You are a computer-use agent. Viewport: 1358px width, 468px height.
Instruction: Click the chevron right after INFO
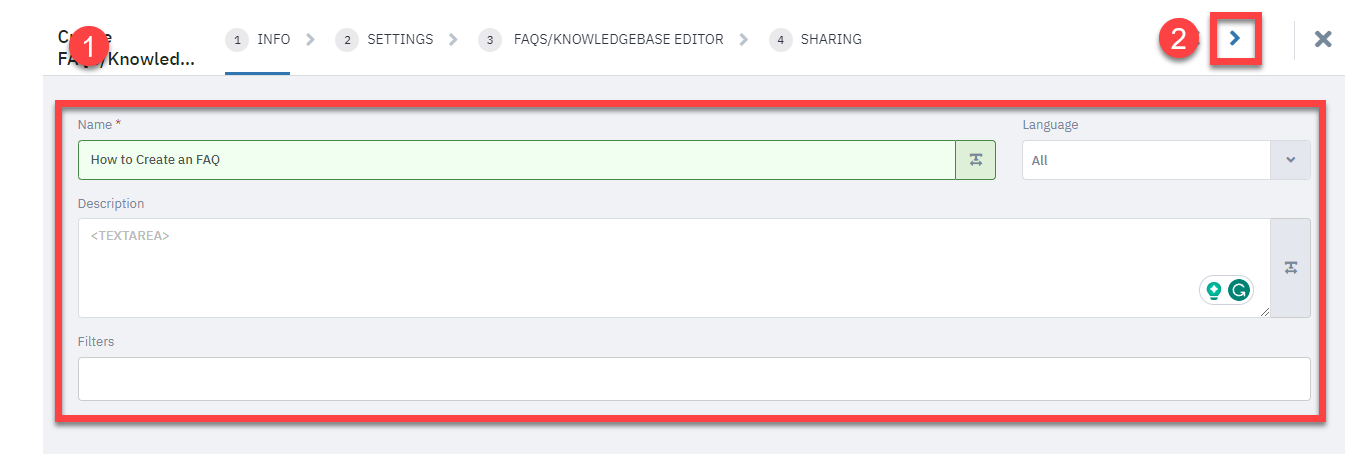point(310,40)
